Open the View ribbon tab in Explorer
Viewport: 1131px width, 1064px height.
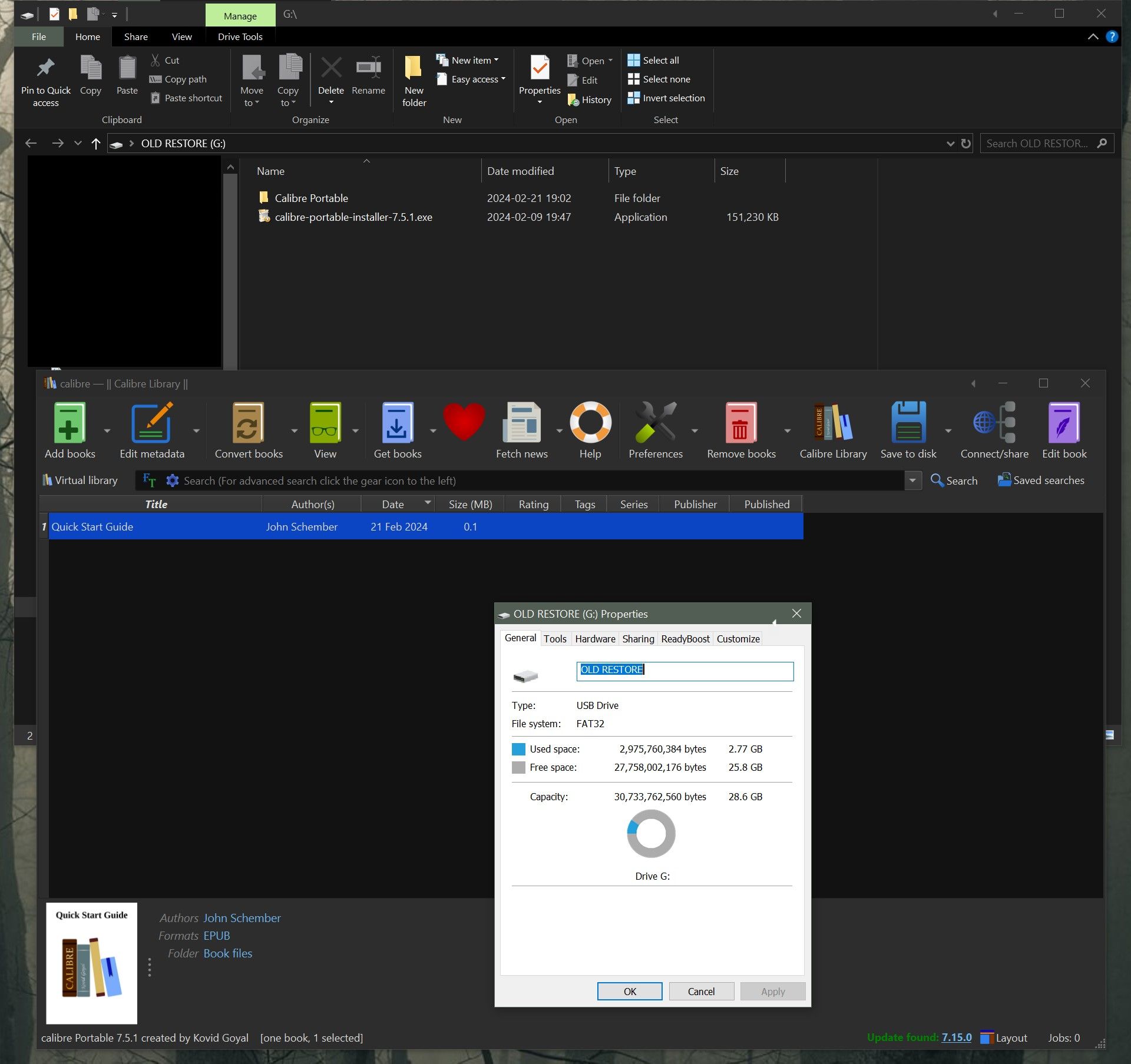pos(181,37)
